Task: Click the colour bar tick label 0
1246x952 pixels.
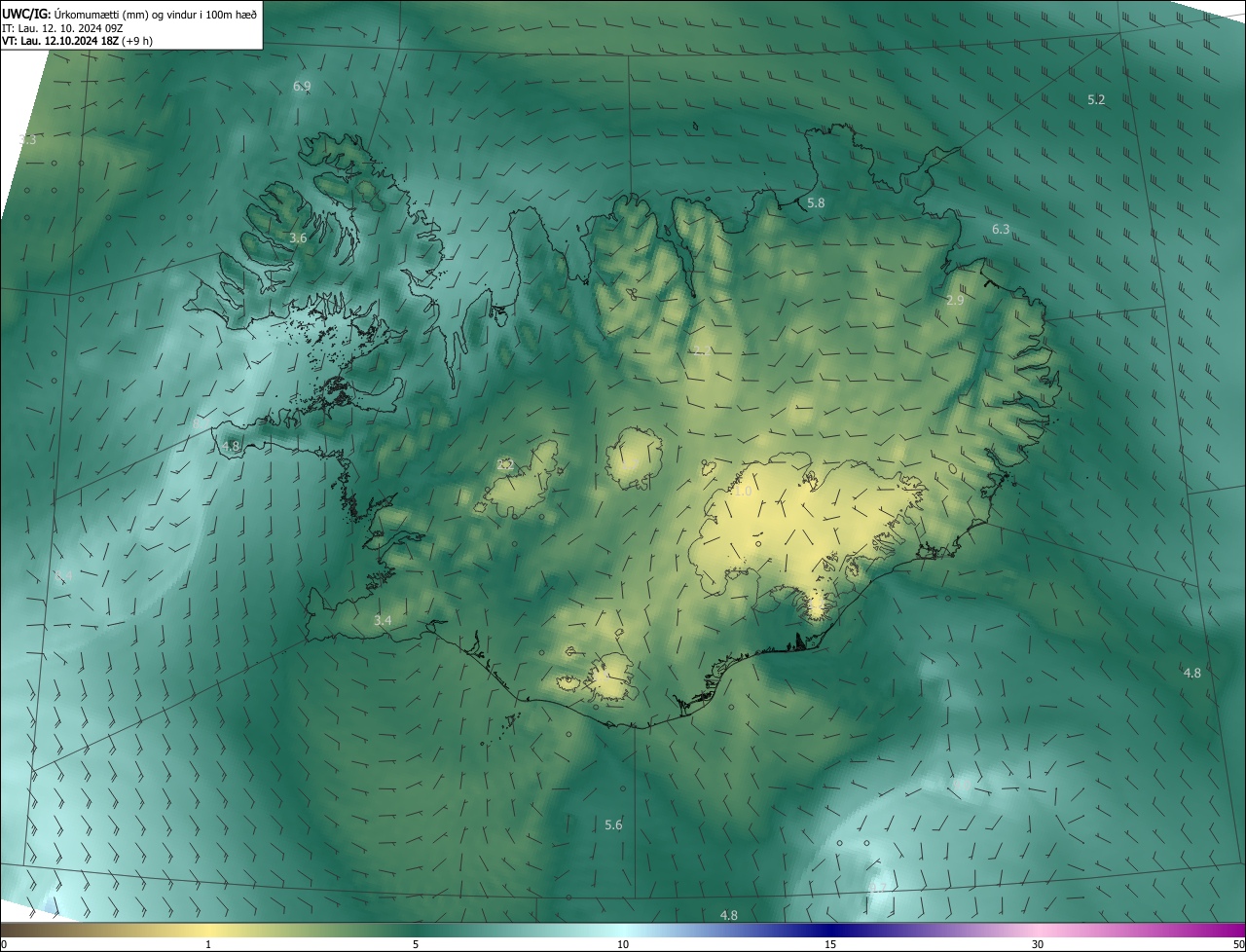Action: [4, 944]
